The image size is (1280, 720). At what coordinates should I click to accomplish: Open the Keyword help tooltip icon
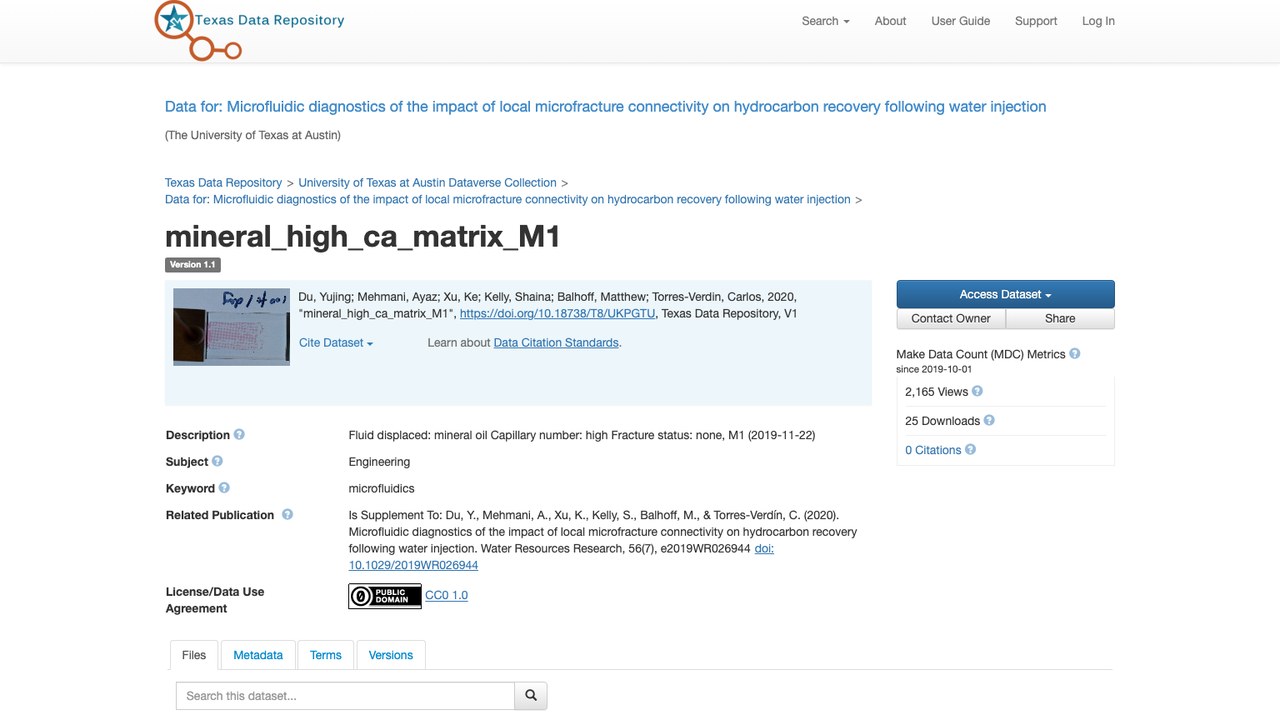pos(224,488)
